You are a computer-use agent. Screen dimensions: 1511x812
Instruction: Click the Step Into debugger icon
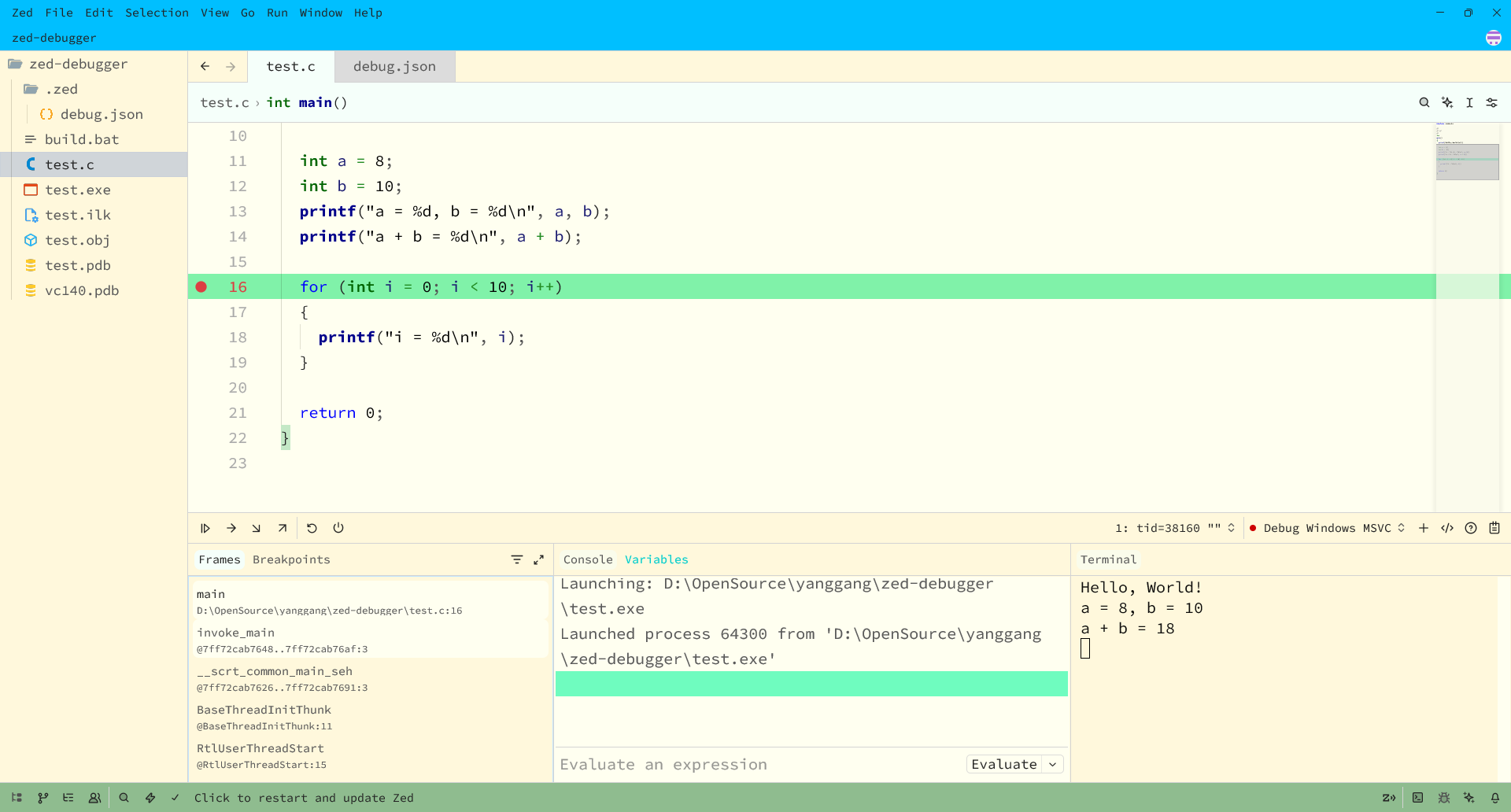(257, 528)
